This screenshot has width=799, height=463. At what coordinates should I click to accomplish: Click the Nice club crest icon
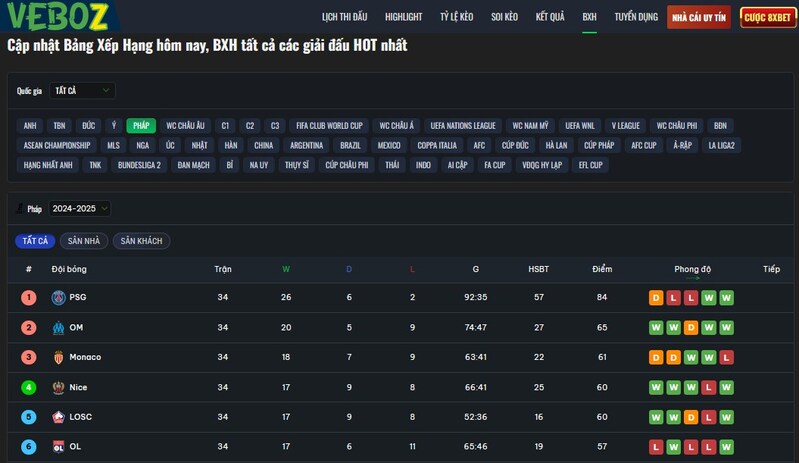point(58,387)
